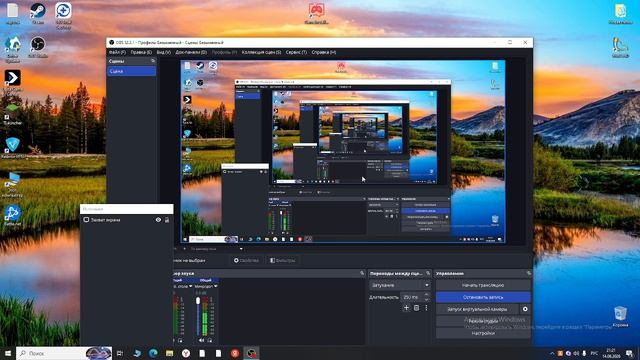Open Windows Start menu
Screen dimensions: 640x360
click(8, 353)
